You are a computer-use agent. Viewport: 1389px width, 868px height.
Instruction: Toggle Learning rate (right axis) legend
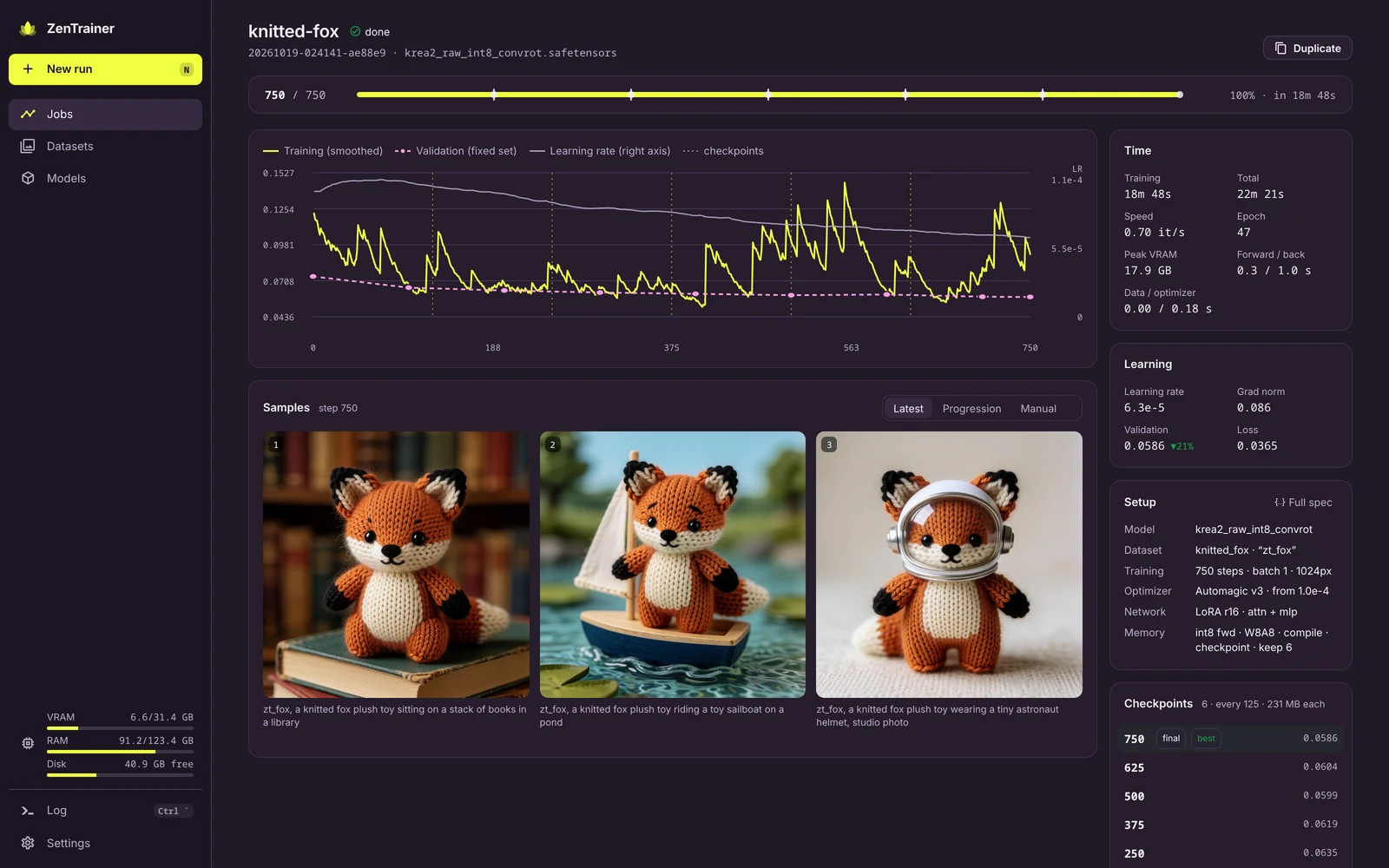[x=600, y=151]
